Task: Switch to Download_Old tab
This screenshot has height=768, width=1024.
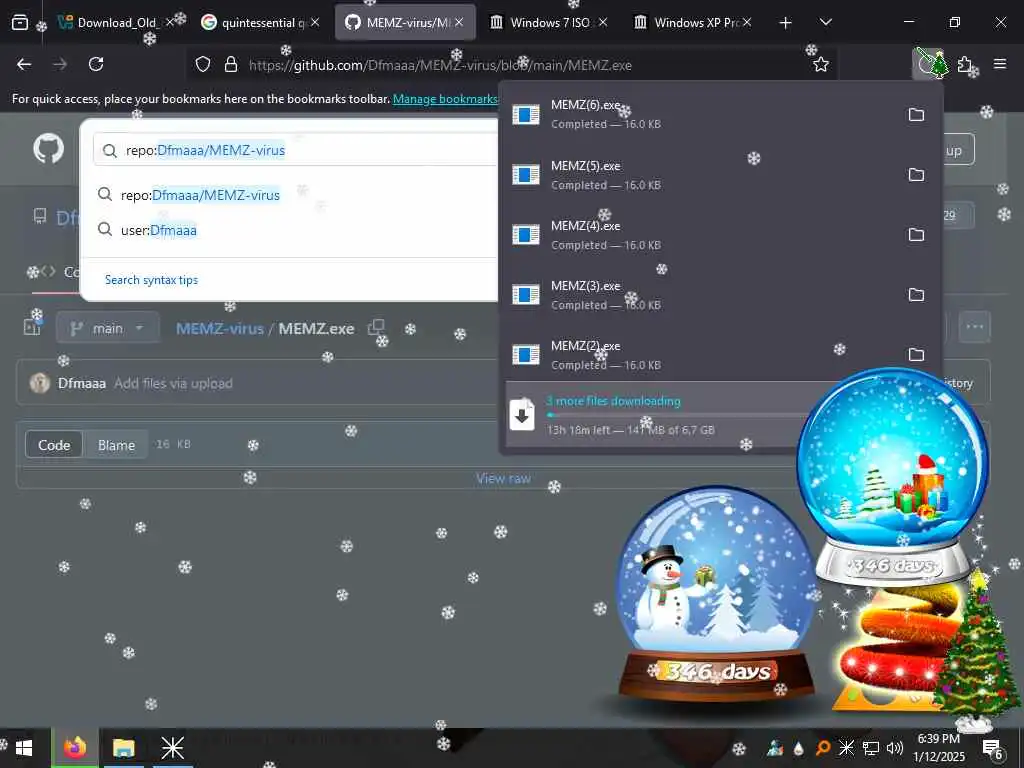Action: pos(112,23)
